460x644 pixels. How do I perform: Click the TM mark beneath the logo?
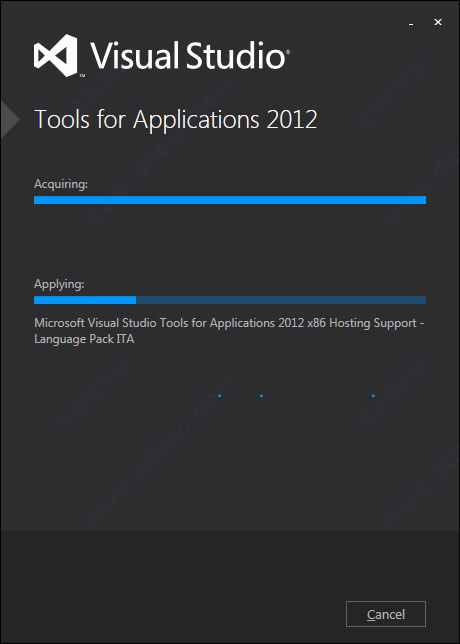click(82, 76)
